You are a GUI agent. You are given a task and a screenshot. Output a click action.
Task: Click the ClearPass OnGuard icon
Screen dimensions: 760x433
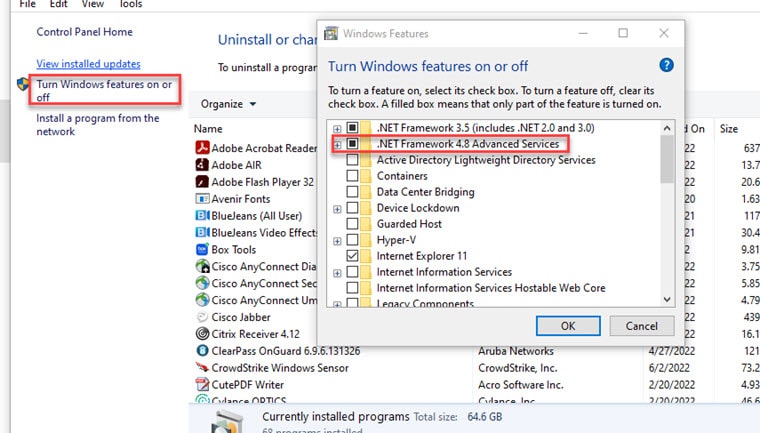pos(202,351)
